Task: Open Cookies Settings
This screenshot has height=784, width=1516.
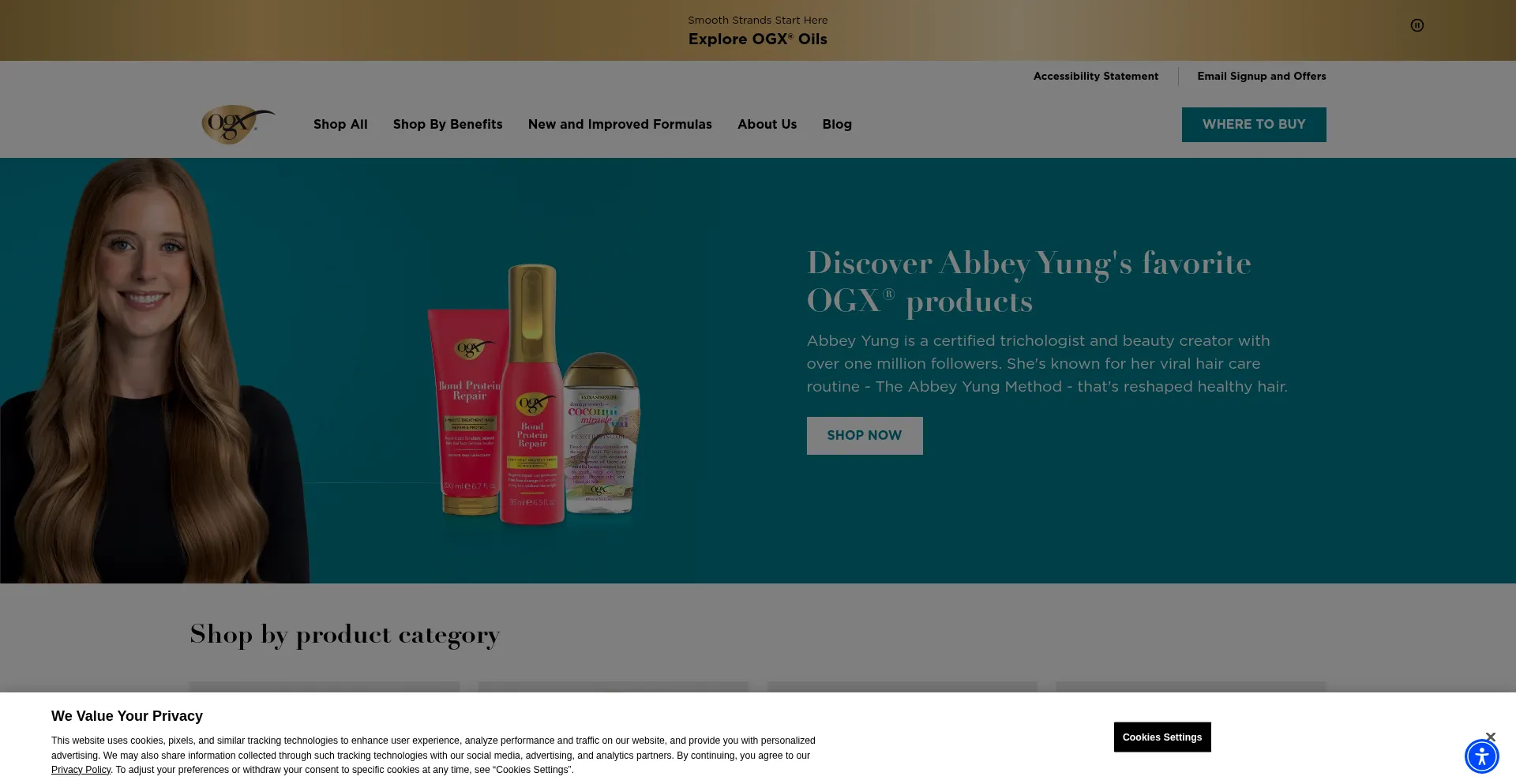Action: pos(1162,737)
